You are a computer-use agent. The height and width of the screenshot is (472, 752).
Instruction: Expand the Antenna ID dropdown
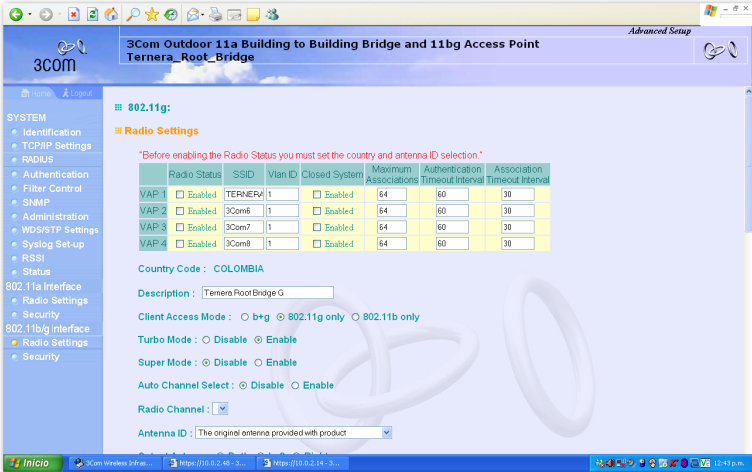[386, 433]
